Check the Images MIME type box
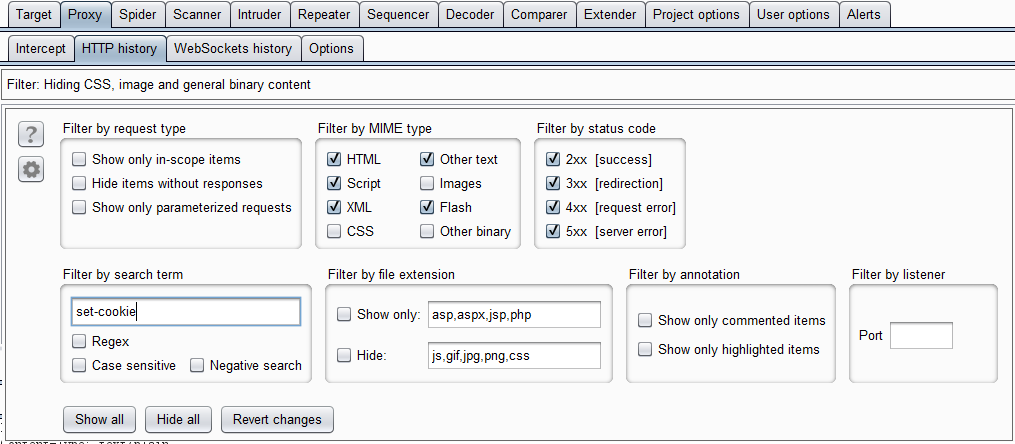This screenshot has height=444, width=1015. (427, 184)
